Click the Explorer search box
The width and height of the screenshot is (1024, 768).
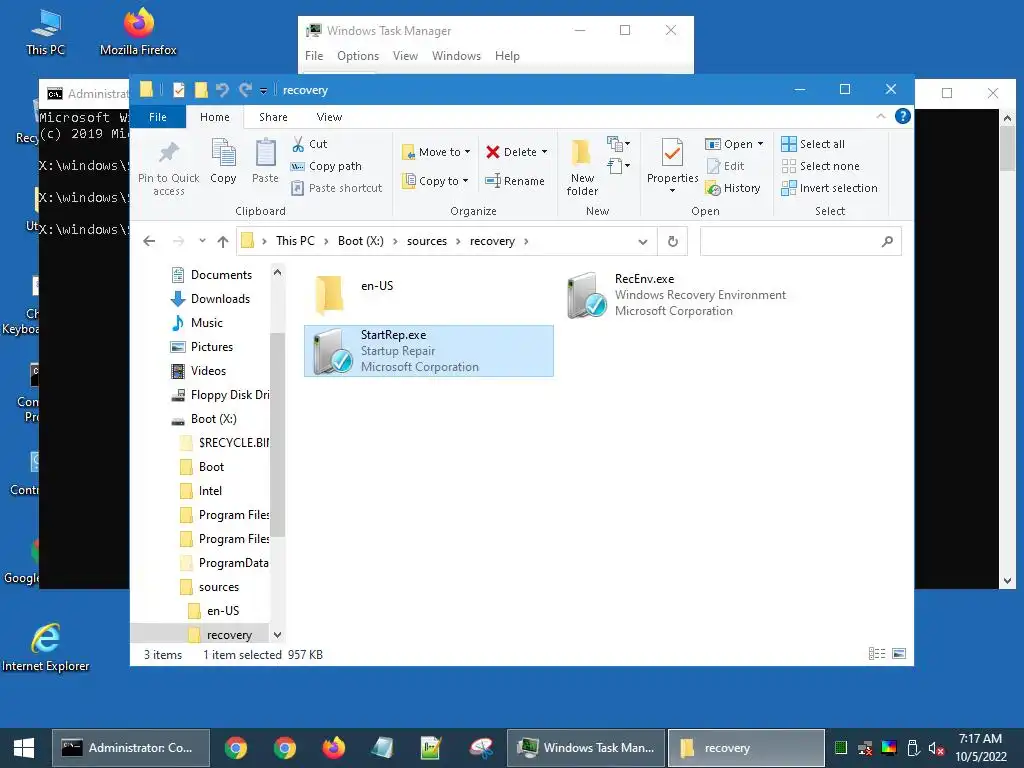point(800,242)
